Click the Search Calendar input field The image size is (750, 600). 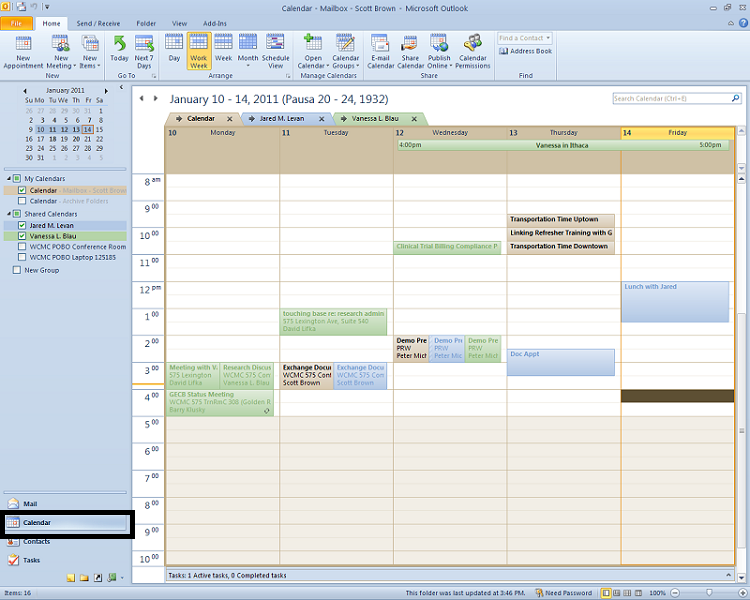(x=668, y=99)
